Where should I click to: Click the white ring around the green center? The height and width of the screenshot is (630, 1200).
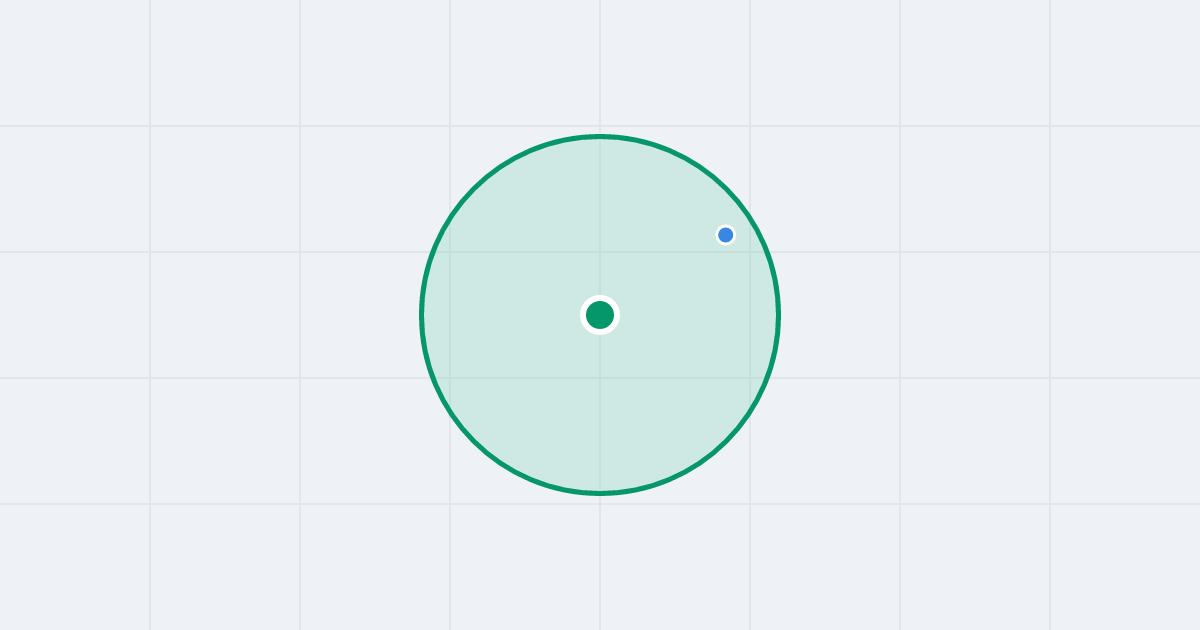[x=600, y=298]
